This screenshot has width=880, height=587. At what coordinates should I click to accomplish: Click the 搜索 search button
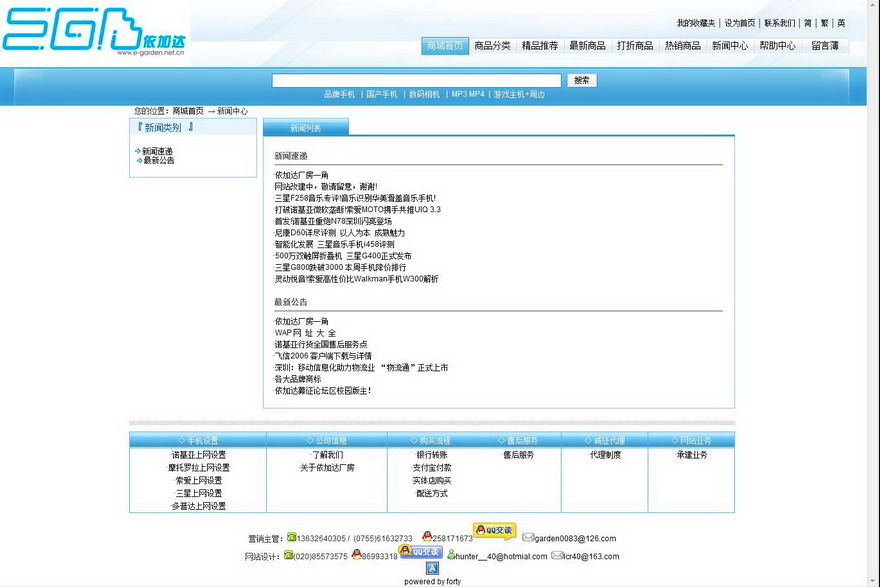(582, 80)
